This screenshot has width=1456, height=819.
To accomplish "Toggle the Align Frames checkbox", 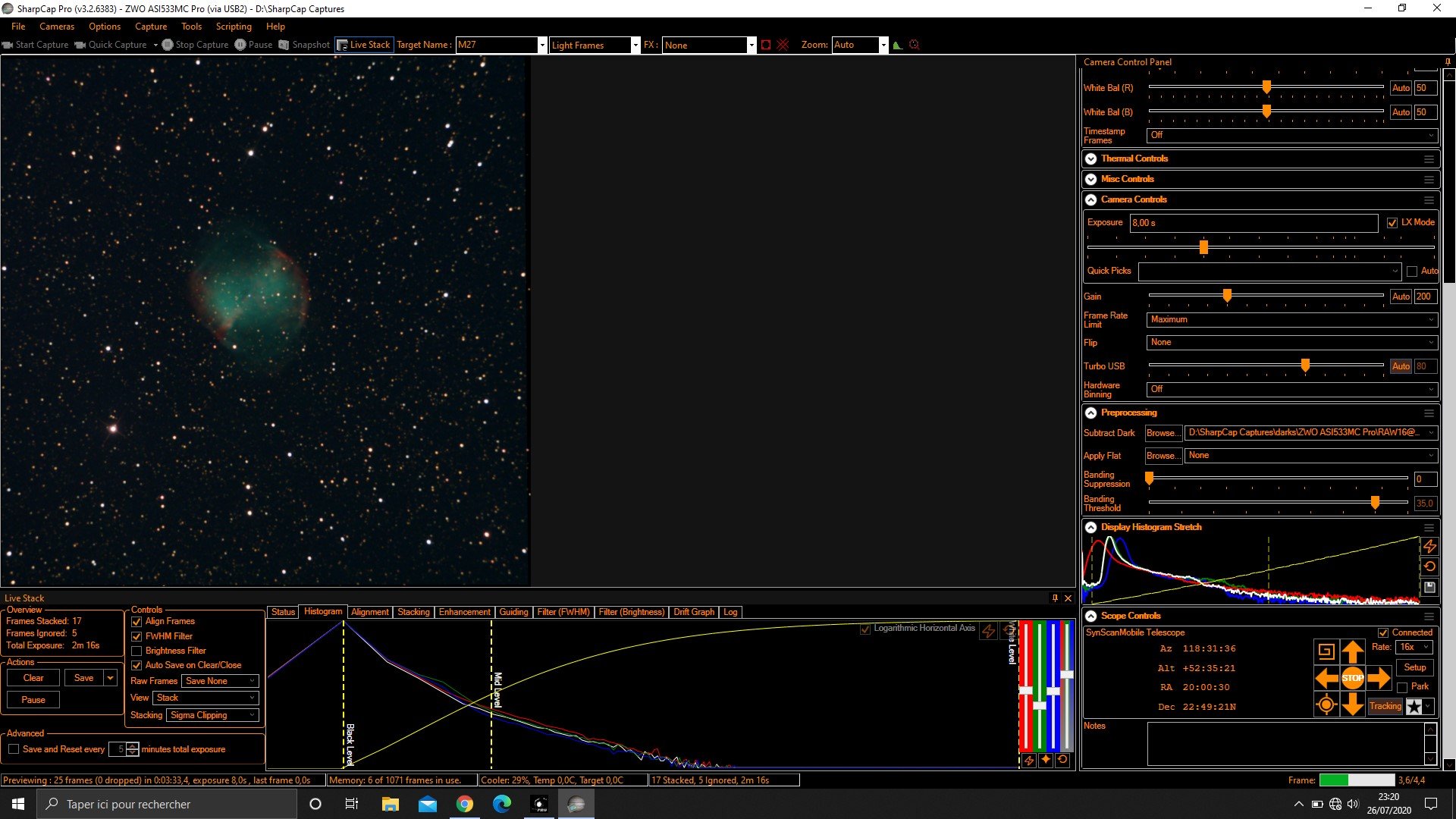I will click(x=136, y=622).
